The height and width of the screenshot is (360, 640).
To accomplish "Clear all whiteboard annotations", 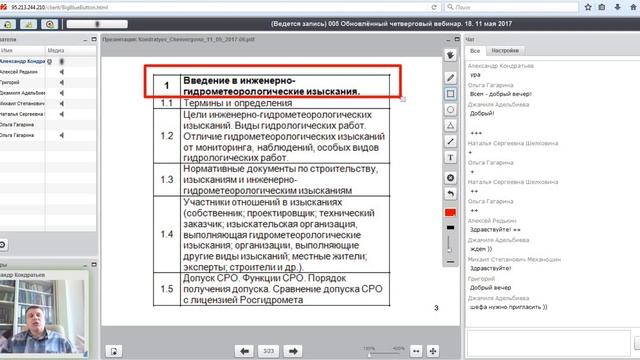I will [450, 178].
